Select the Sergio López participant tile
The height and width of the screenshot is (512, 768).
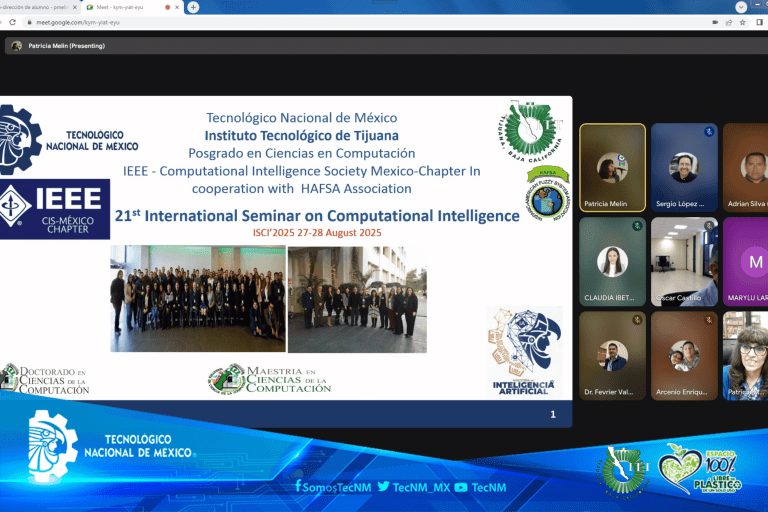[x=684, y=168]
